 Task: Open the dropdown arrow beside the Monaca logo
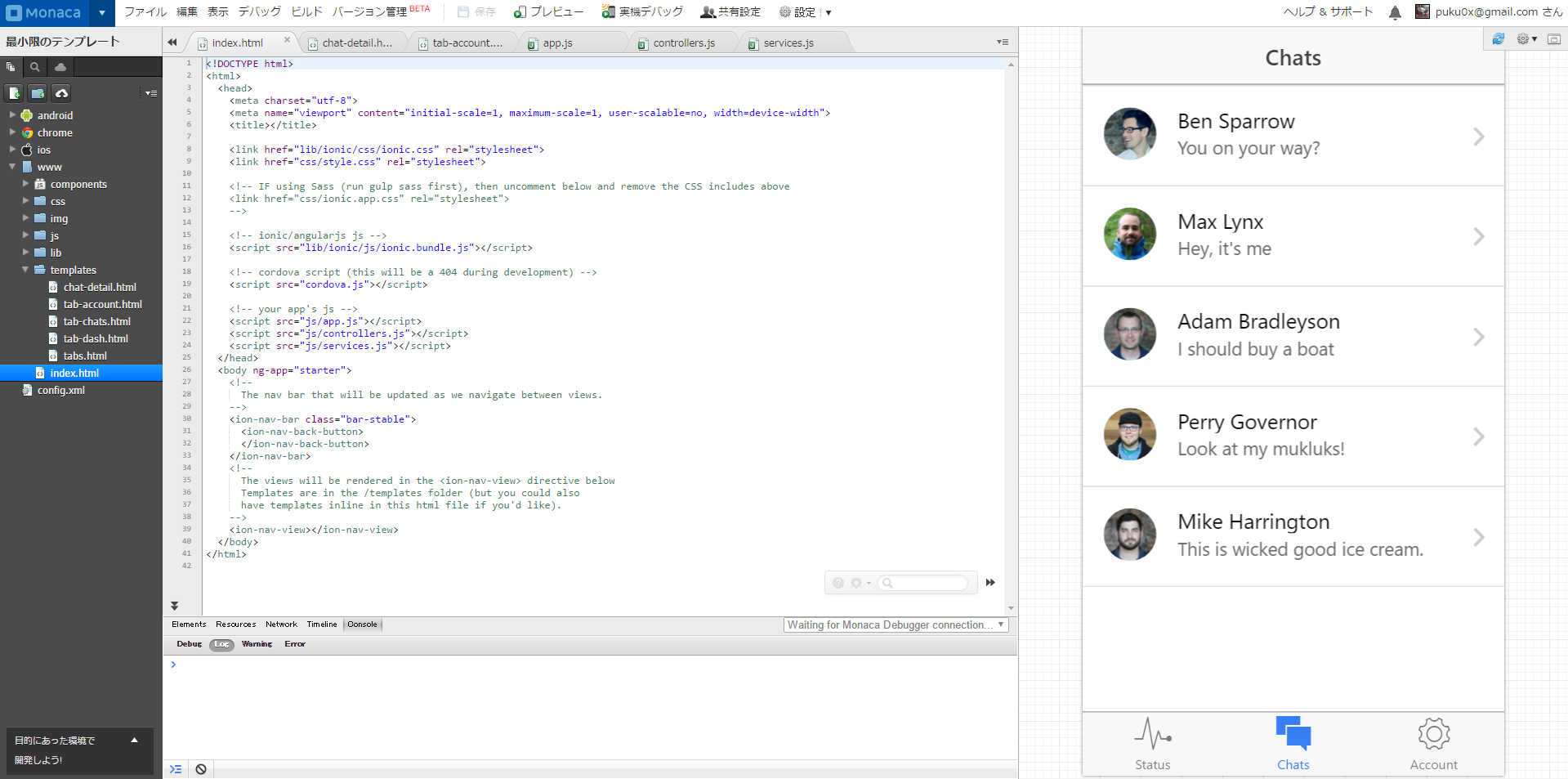[101, 13]
